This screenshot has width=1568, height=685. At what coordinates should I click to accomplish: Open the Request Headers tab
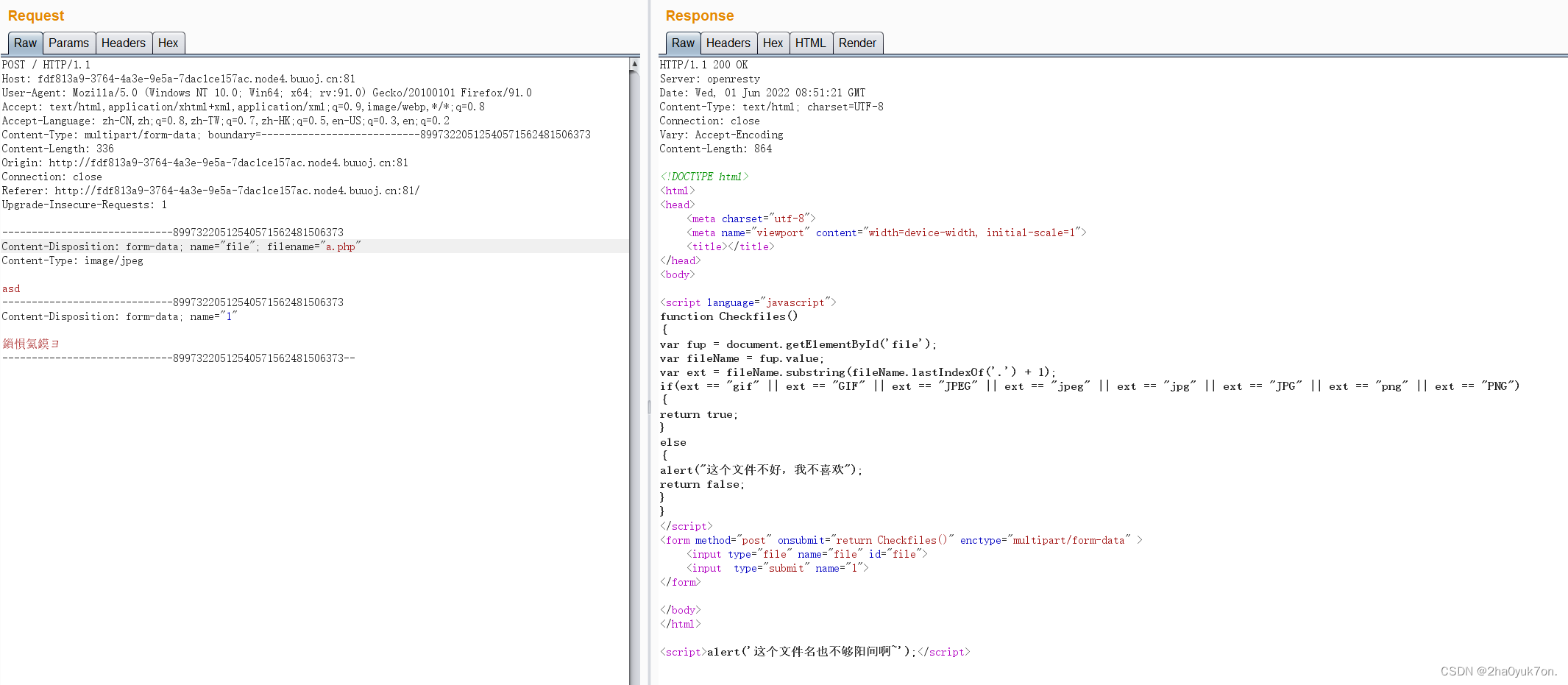point(124,43)
